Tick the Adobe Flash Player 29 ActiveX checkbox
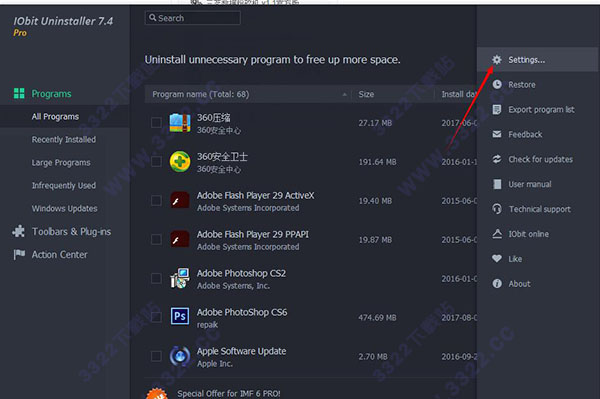Viewport: 600px width, 399px height. click(x=156, y=200)
